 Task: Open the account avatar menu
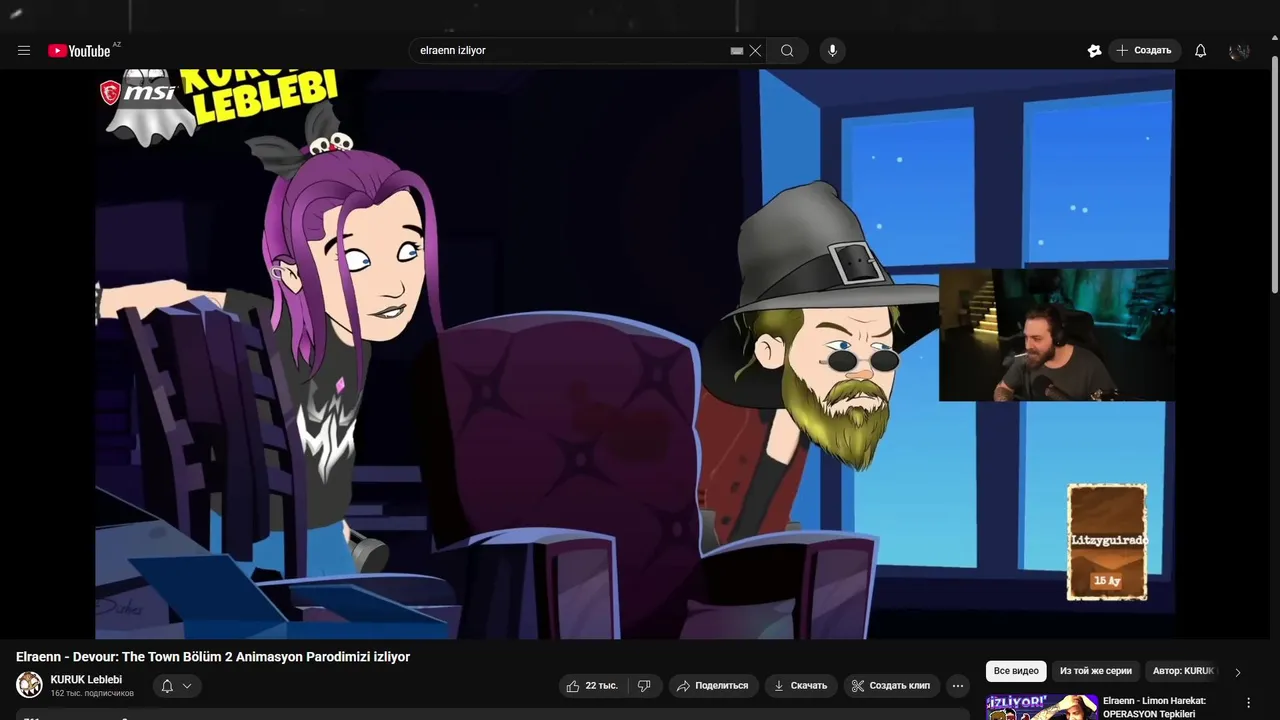coord(1240,51)
